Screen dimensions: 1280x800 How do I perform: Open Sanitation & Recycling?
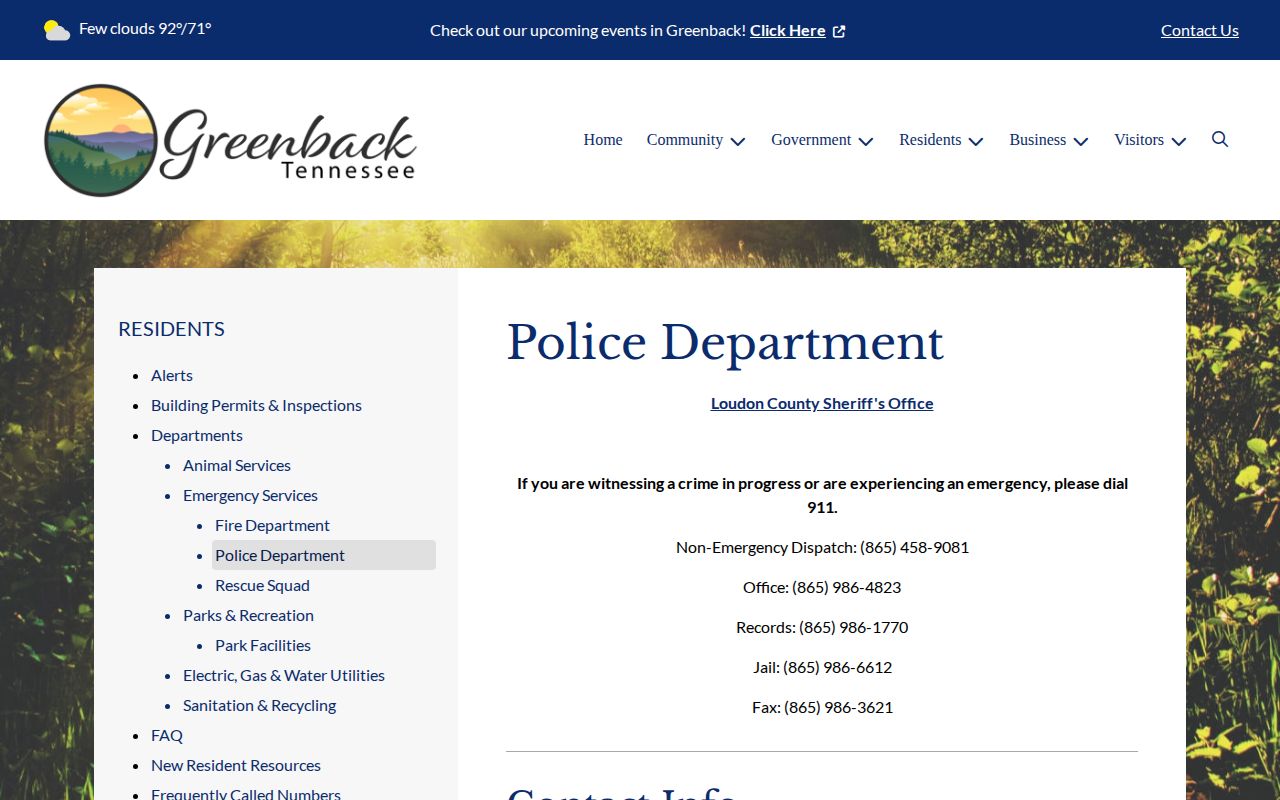[x=259, y=705]
